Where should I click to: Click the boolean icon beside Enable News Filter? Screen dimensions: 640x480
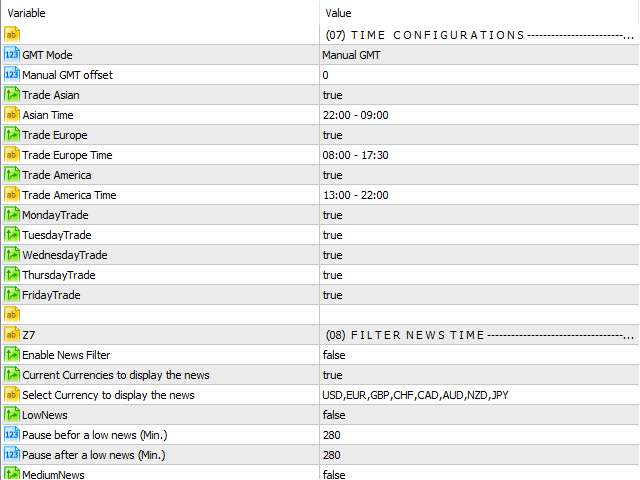pos(12,355)
